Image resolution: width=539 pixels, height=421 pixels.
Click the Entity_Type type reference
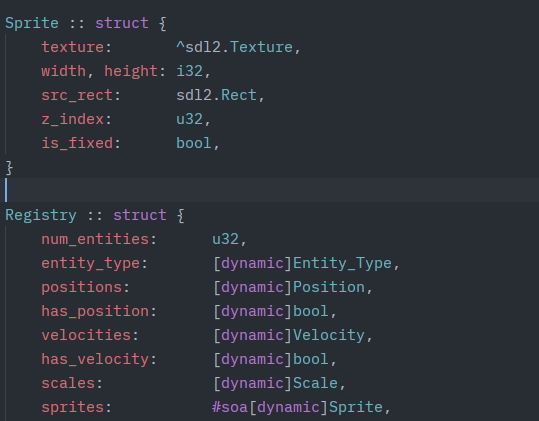coord(342,263)
